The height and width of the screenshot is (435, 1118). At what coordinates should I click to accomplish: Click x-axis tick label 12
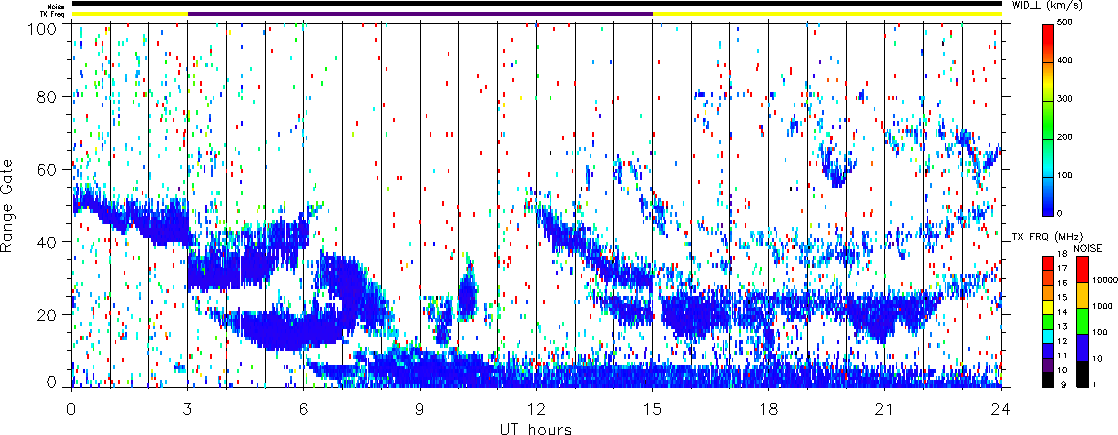pyautogui.click(x=536, y=408)
